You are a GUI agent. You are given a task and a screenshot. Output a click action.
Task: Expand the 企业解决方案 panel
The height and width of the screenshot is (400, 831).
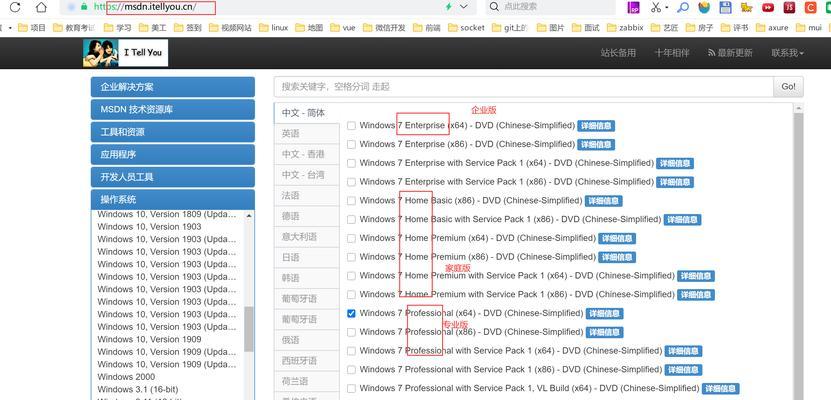point(173,87)
